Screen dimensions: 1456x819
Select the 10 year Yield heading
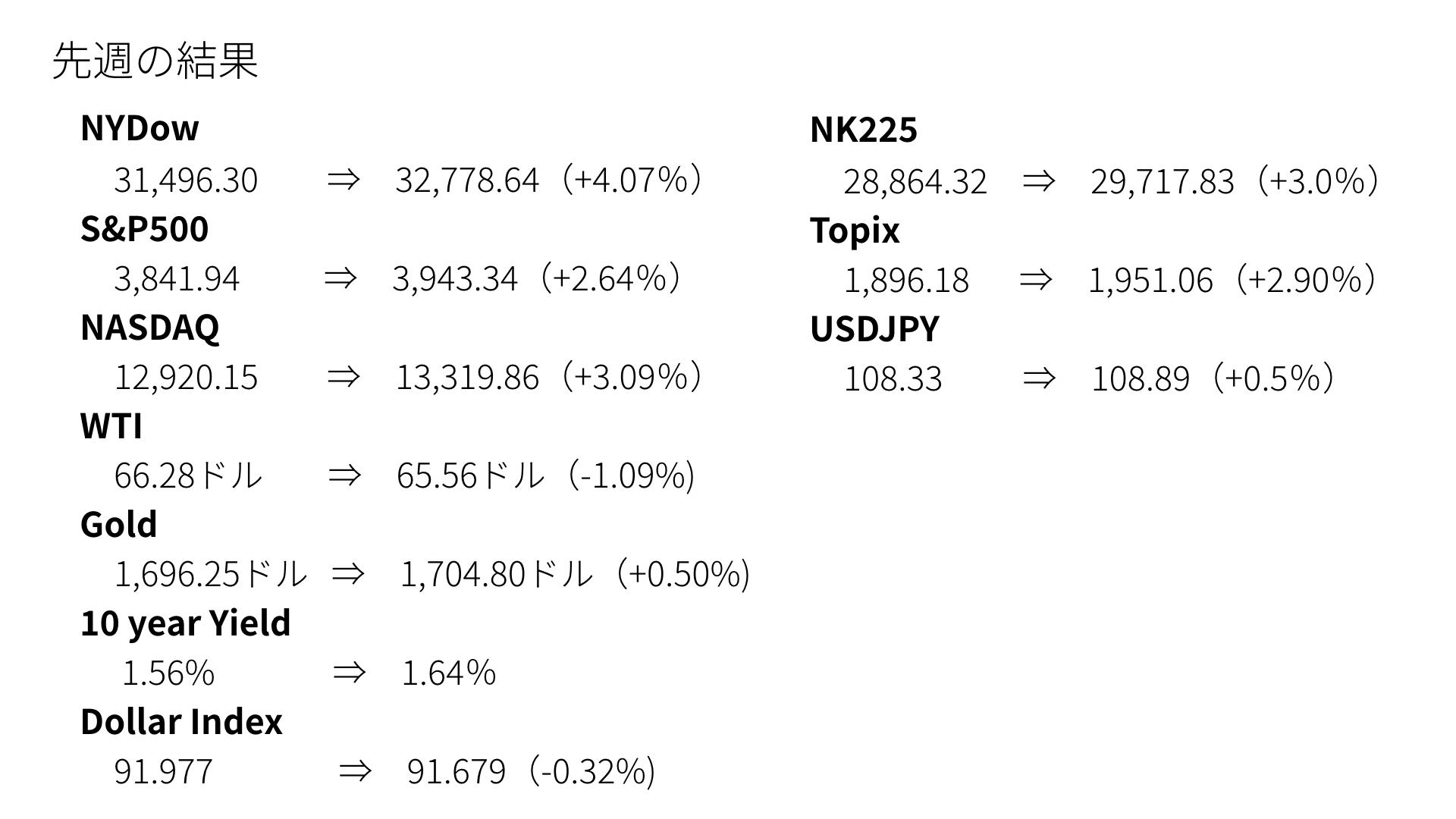click(186, 624)
